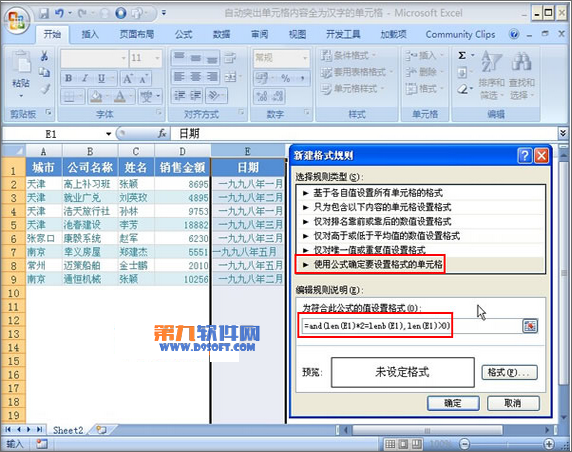
Task: Click the Excel Help question mark
Action: (514, 34)
